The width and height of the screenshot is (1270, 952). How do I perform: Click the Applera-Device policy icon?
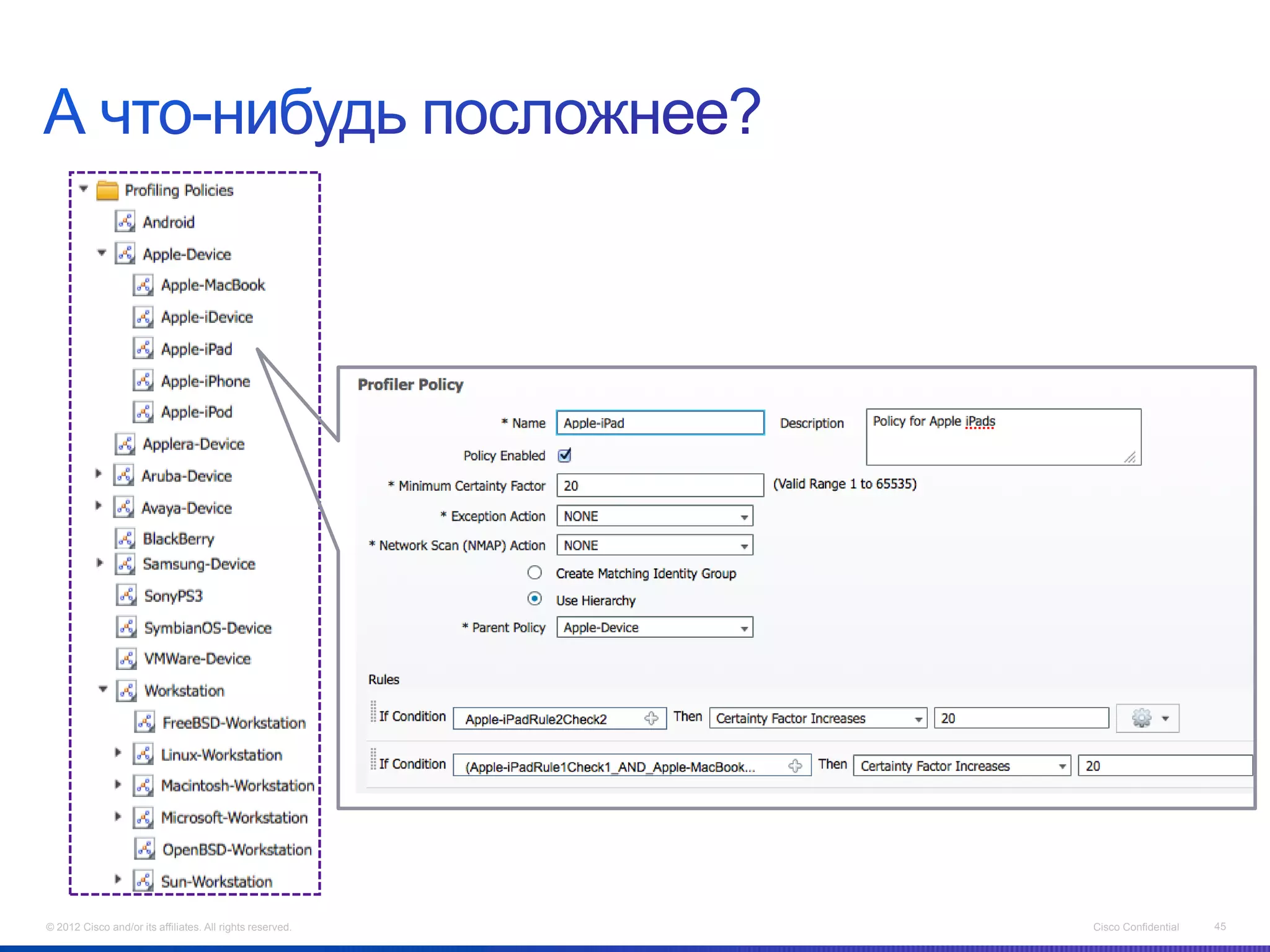[125, 444]
